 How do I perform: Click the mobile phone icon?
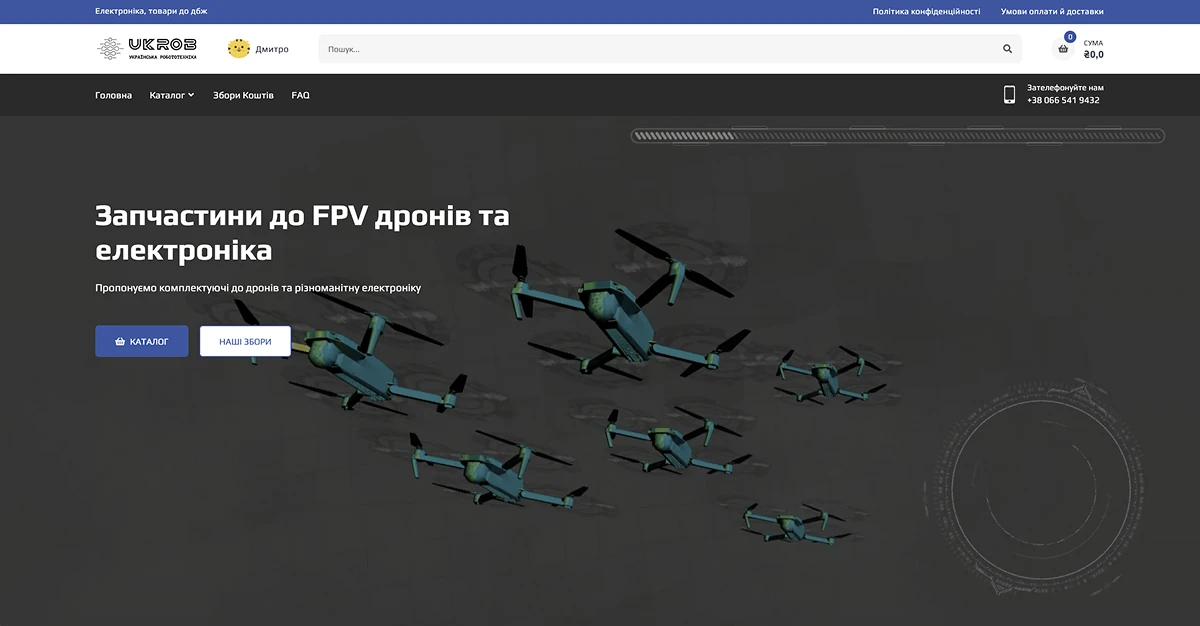pyautogui.click(x=1009, y=95)
